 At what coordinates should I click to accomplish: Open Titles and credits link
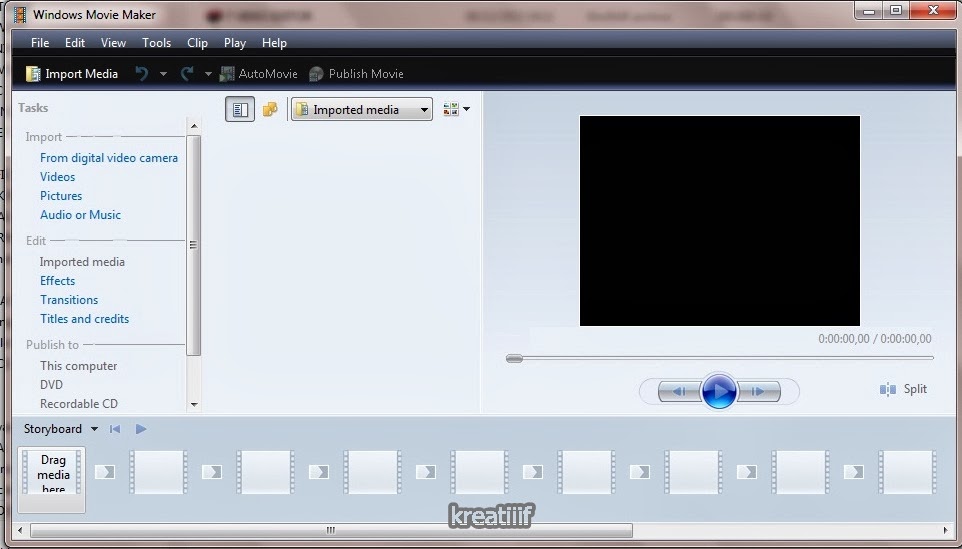tap(85, 319)
